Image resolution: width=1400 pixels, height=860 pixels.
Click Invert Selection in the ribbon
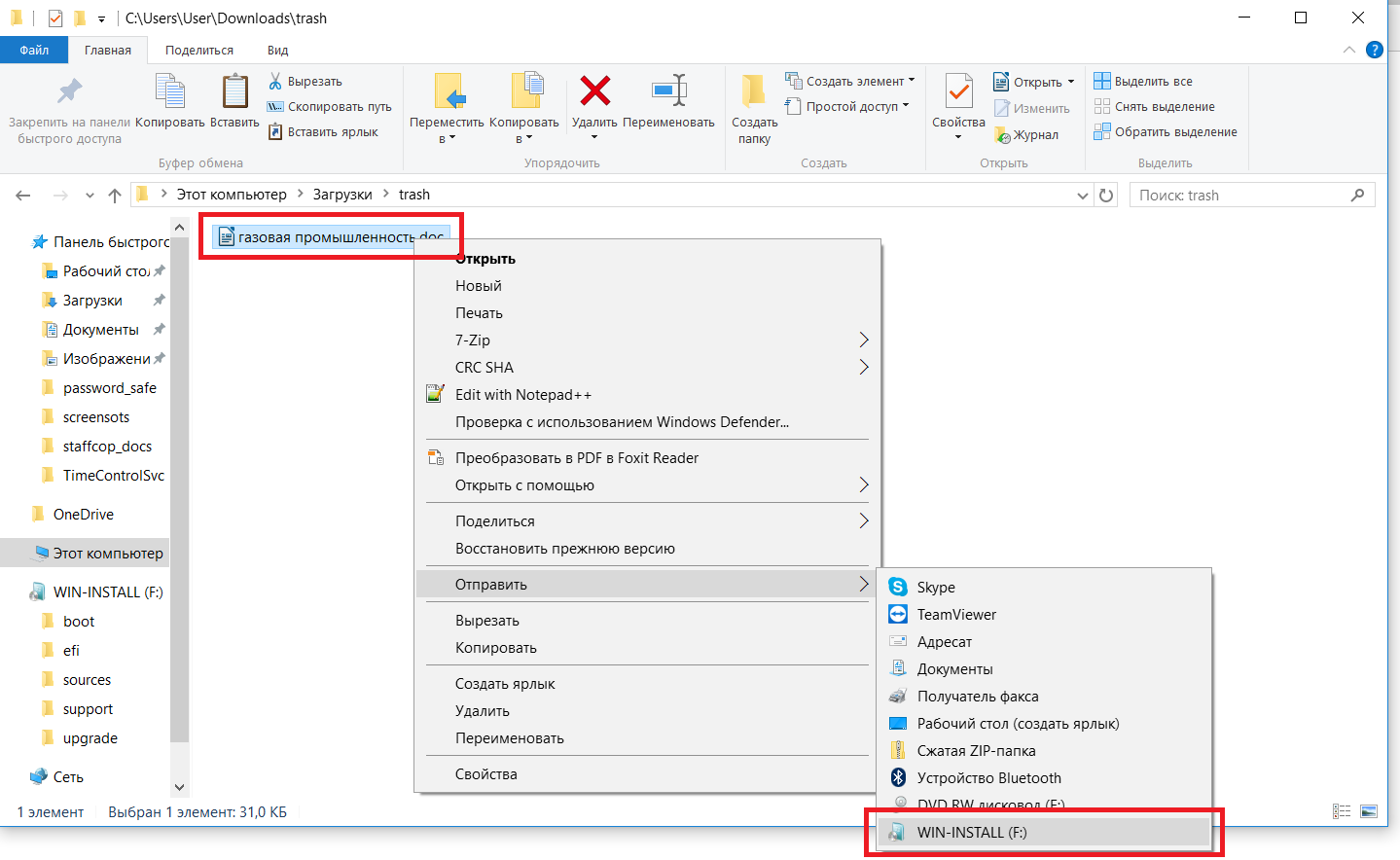(x=1174, y=132)
